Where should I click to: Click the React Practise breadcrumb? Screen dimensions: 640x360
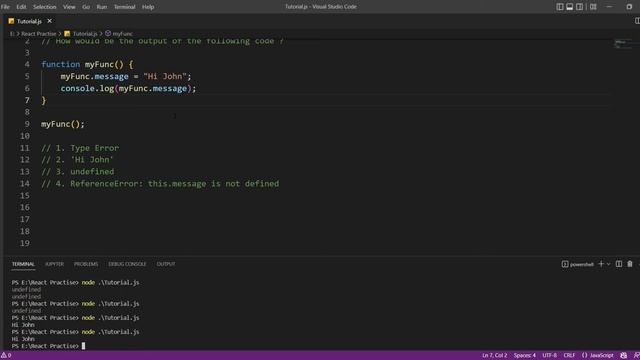pyautogui.click(x=38, y=34)
